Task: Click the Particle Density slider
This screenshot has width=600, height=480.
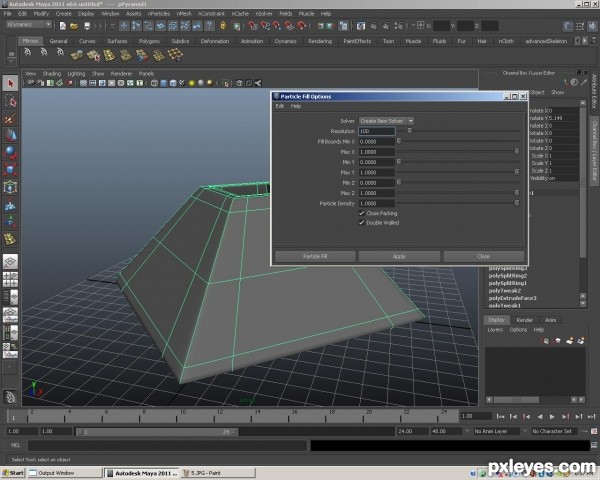Action: tap(517, 203)
